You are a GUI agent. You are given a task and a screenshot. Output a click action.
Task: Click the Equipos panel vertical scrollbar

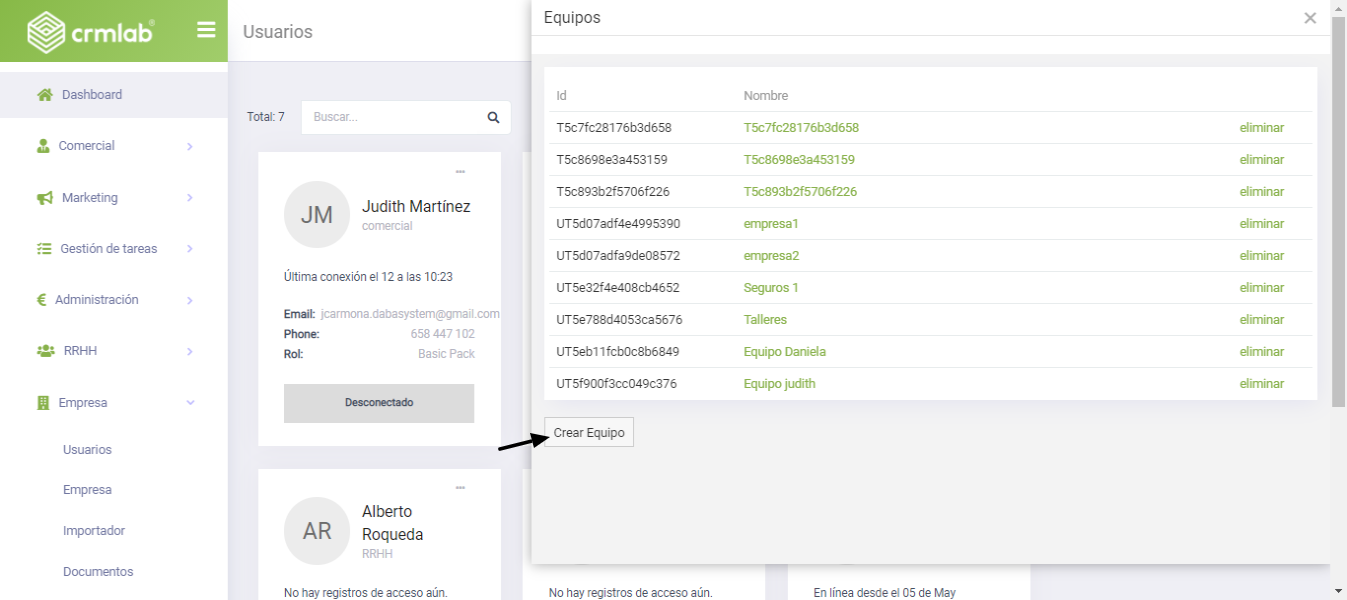pos(1338,200)
